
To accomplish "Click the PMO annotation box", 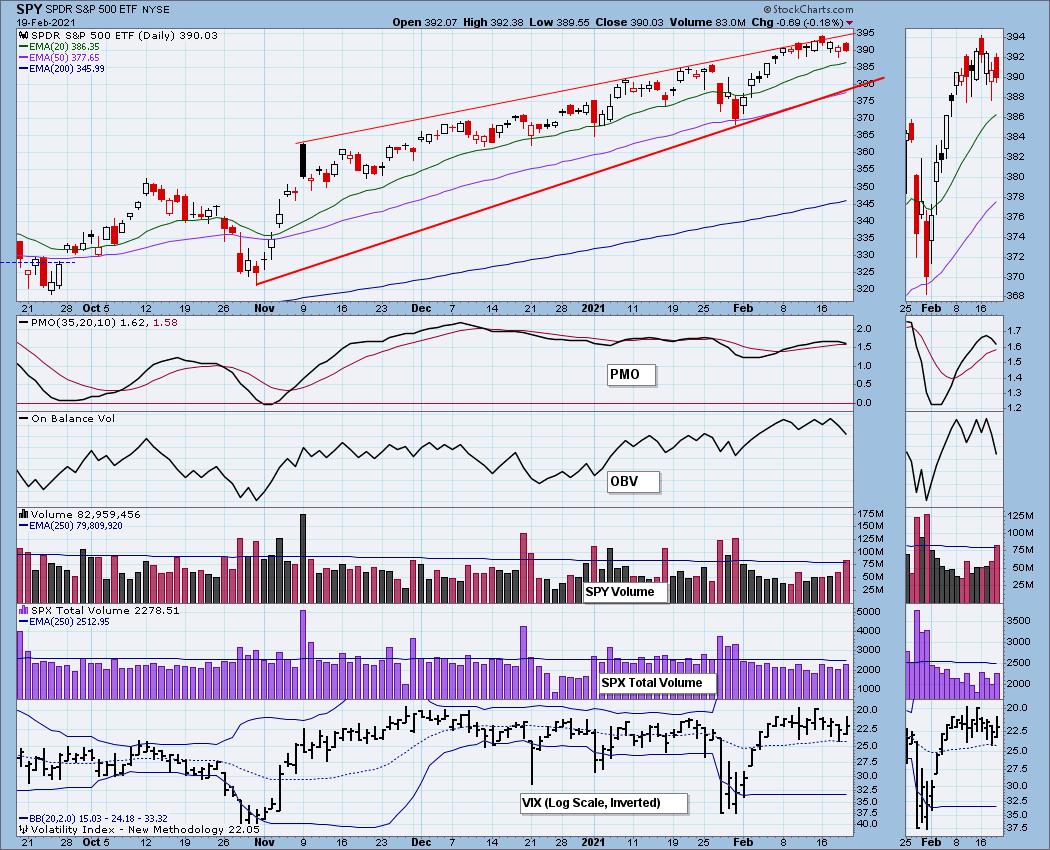I will (x=631, y=374).
